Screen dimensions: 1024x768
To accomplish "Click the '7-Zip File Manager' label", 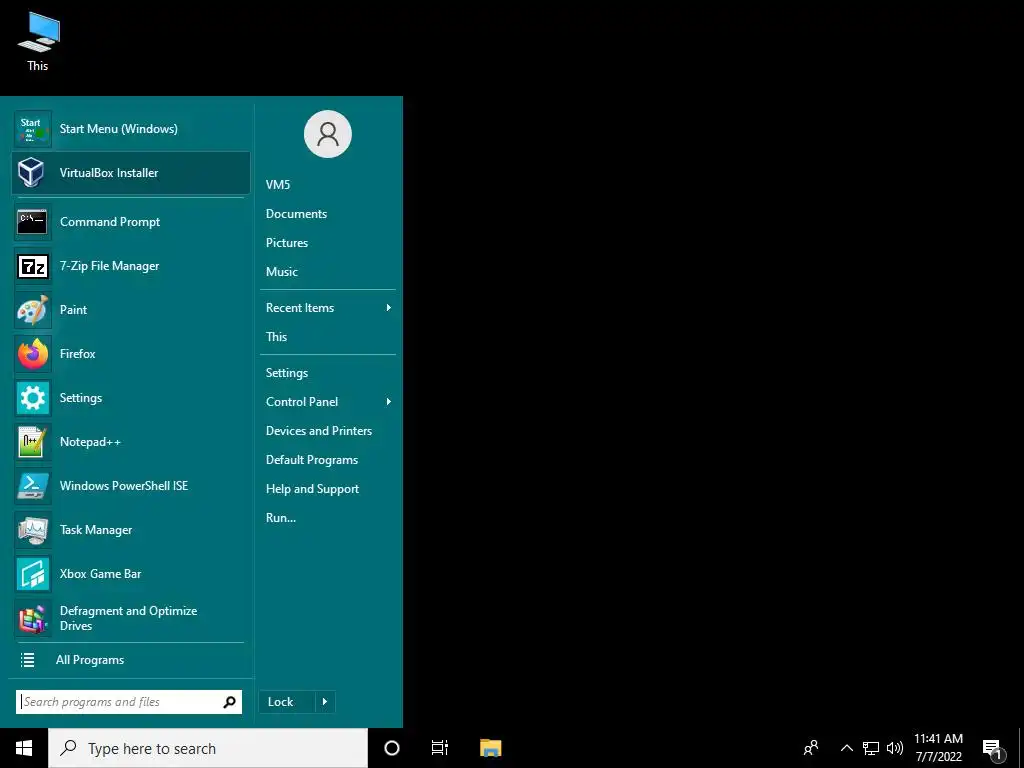I will point(110,266).
